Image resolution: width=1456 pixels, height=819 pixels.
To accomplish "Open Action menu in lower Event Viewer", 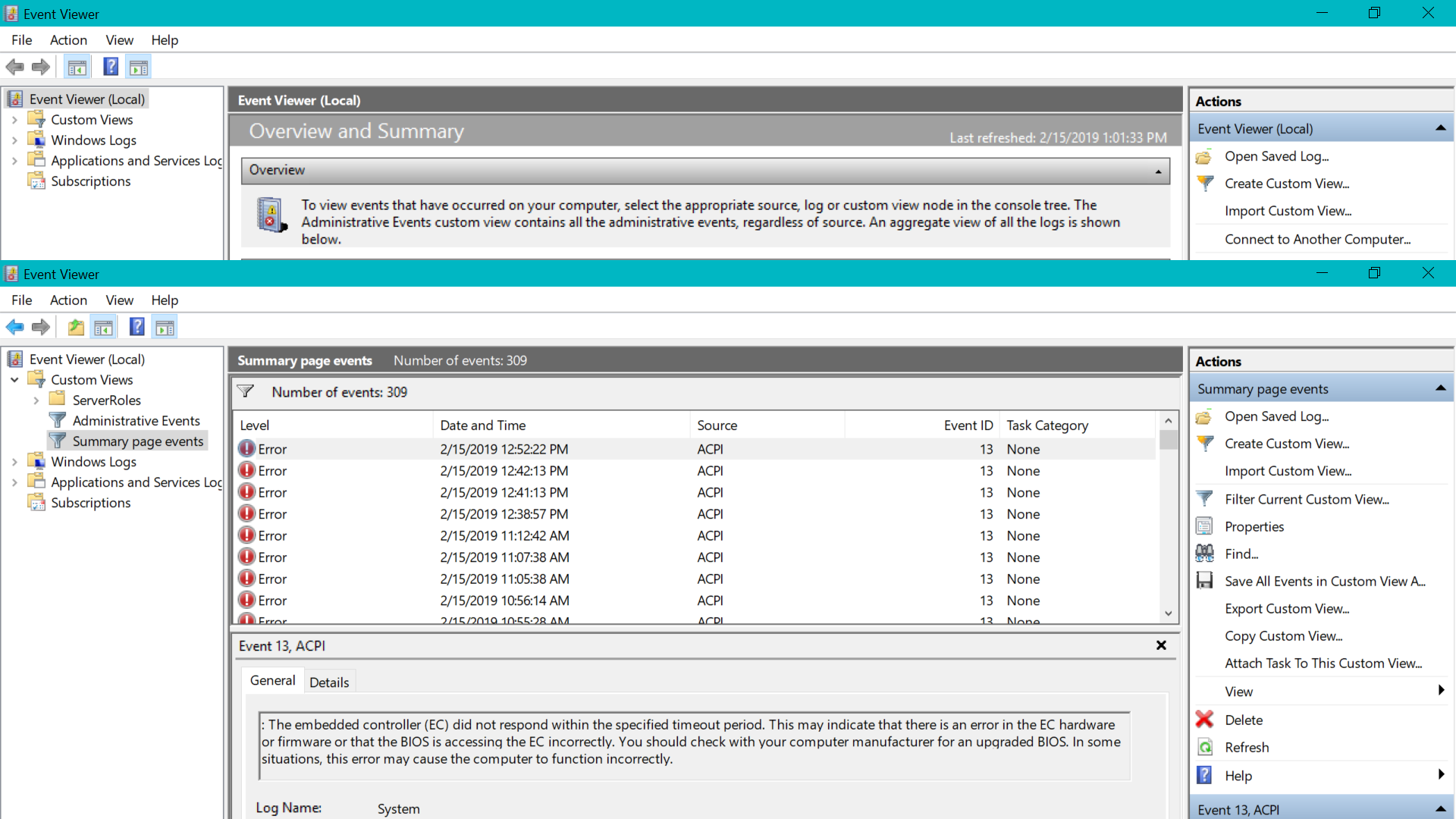I will coord(68,300).
